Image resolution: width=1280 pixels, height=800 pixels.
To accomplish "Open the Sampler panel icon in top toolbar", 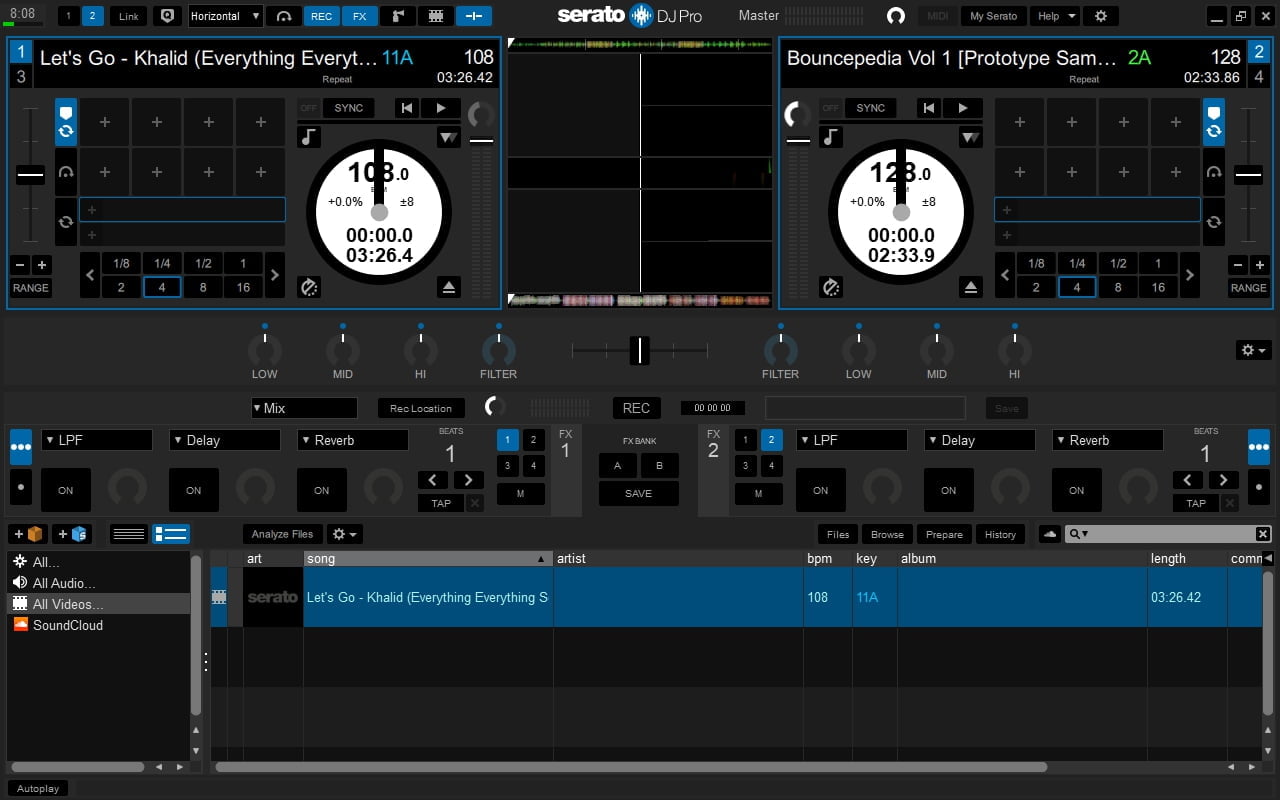I will tap(397, 16).
